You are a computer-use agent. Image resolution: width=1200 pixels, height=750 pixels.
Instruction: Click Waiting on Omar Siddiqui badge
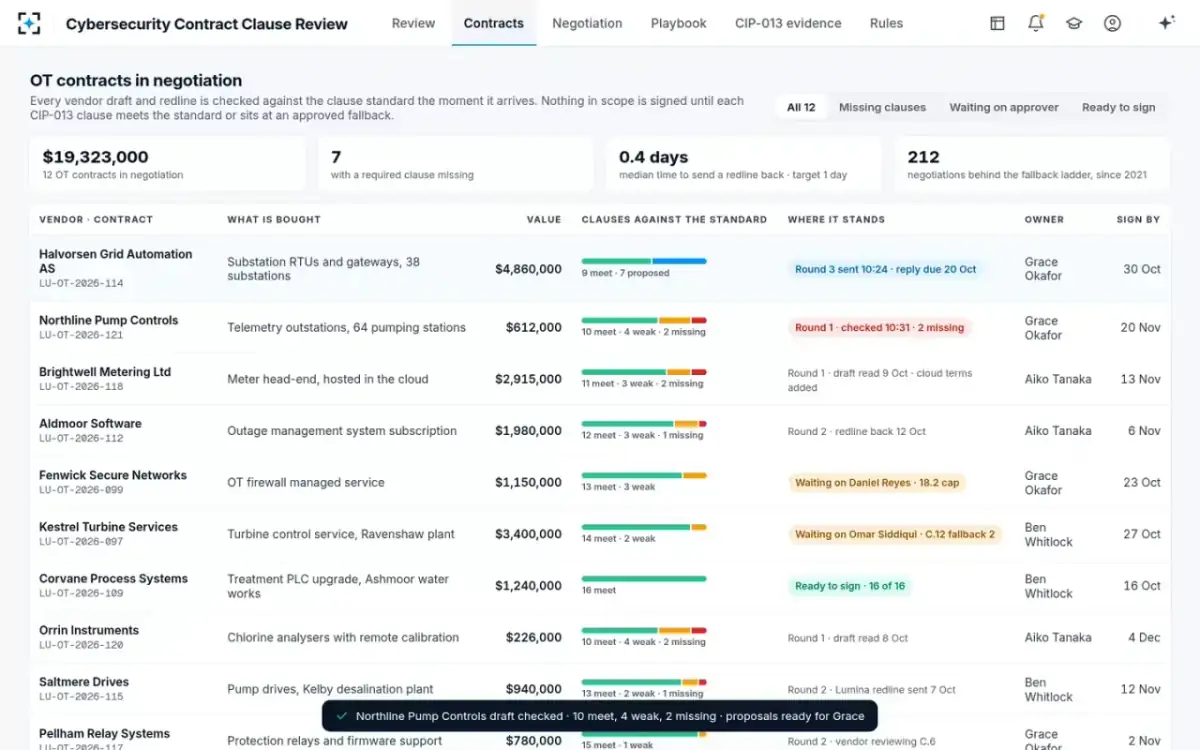pos(895,534)
